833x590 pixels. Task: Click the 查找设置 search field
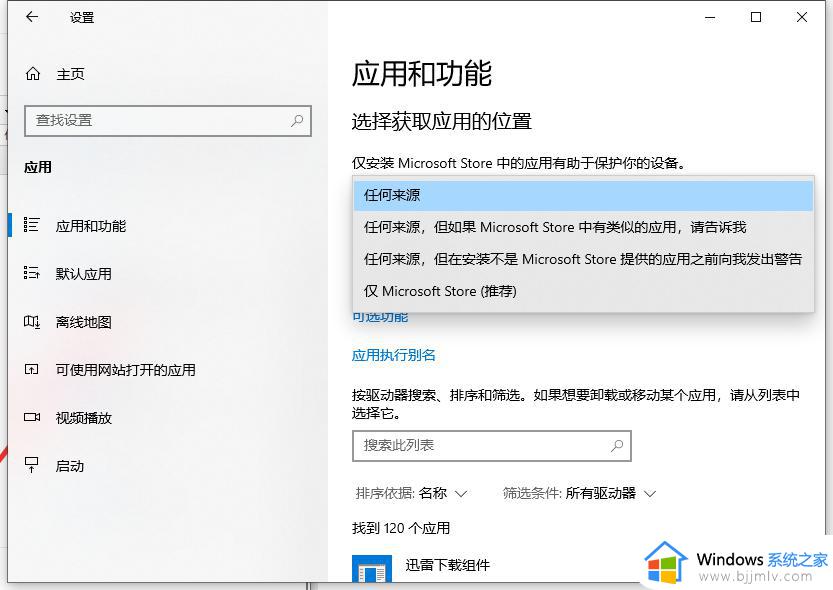pos(168,121)
